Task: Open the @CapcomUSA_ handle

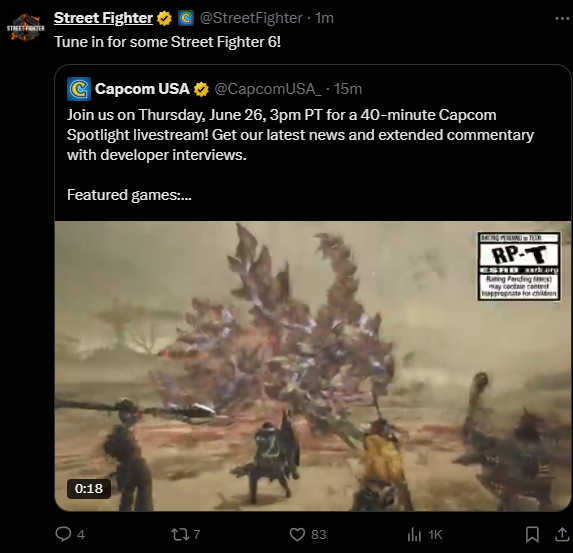Action: point(268,89)
